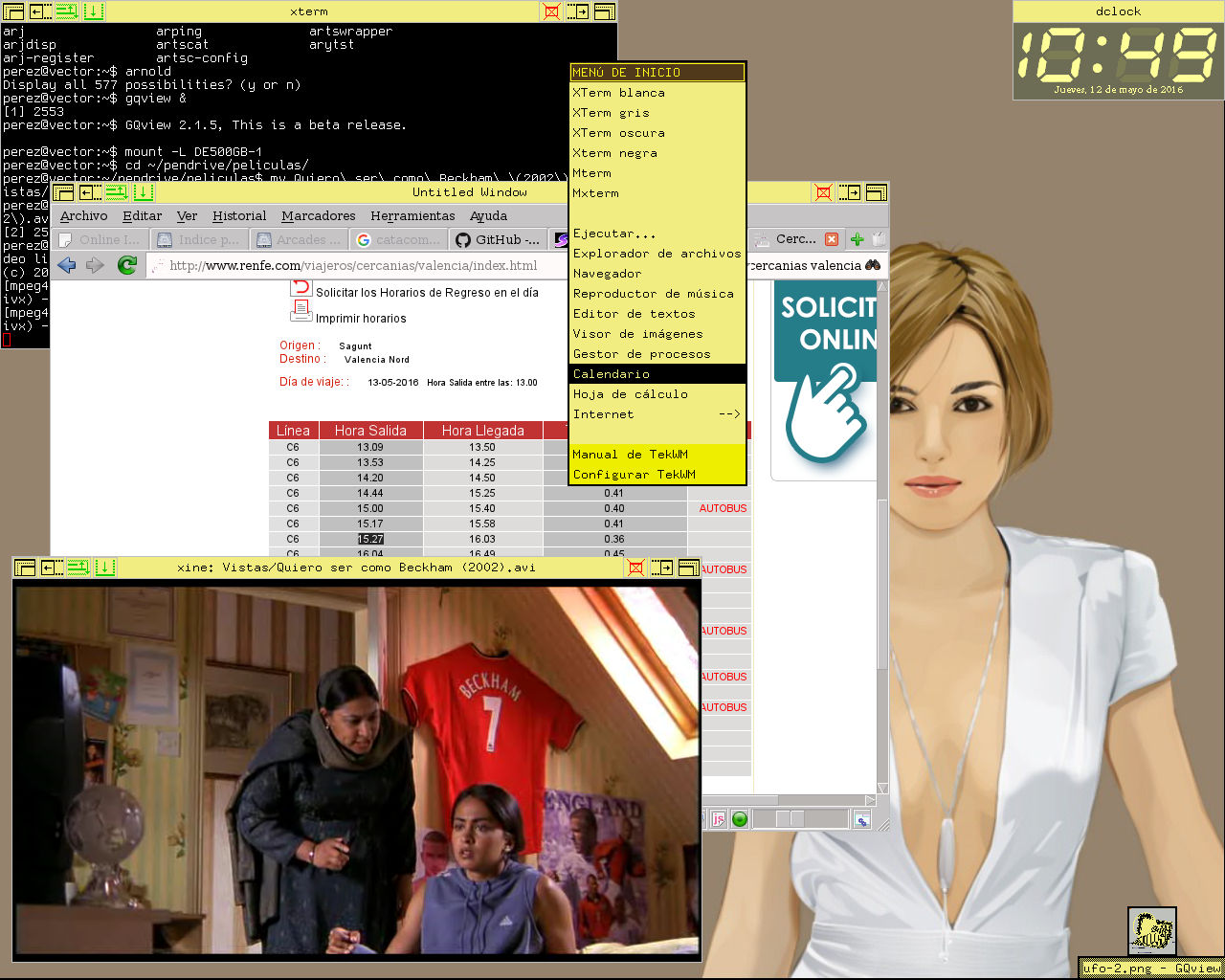Click the browser window menu icon in titlebar
Image resolution: width=1225 pixels, height=980 pixels.
point(63,192)
